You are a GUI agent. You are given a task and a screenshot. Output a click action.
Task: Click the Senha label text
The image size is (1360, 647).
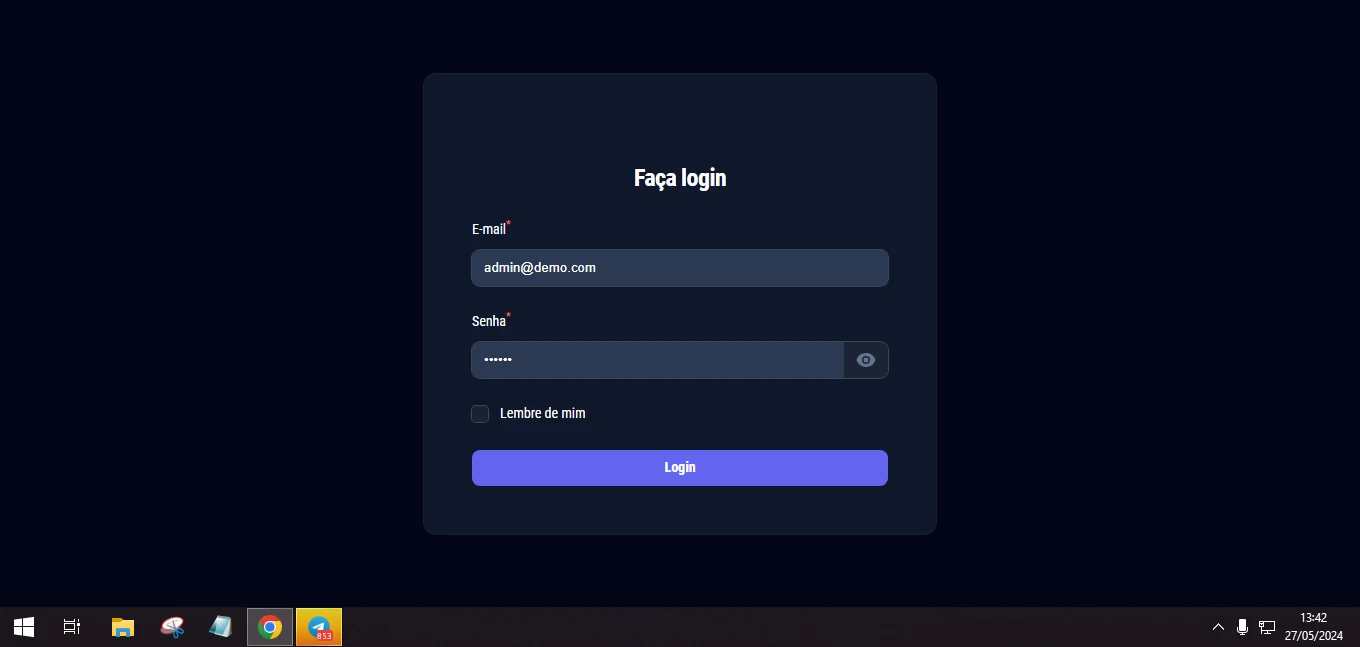point(489,321)
